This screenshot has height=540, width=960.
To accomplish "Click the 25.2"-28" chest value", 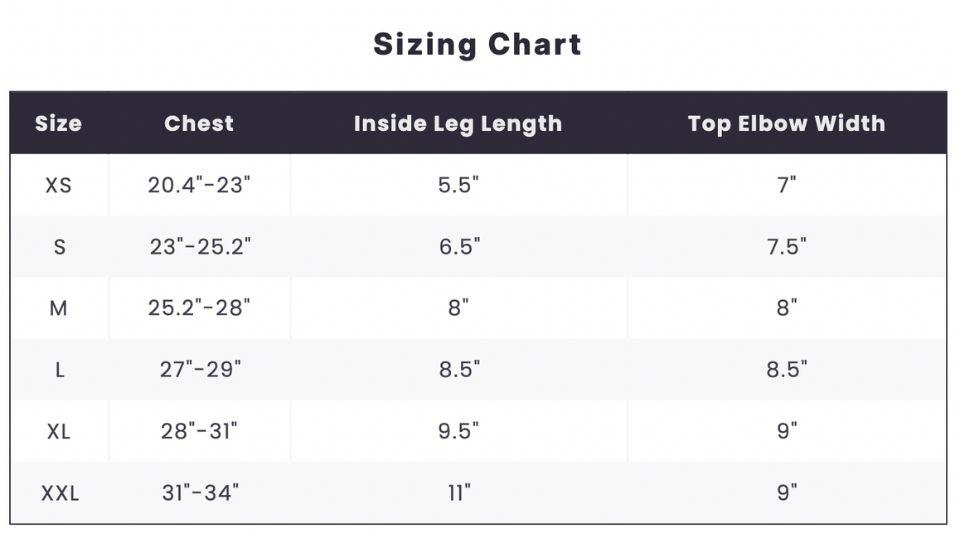I will (x=199, y=308).
